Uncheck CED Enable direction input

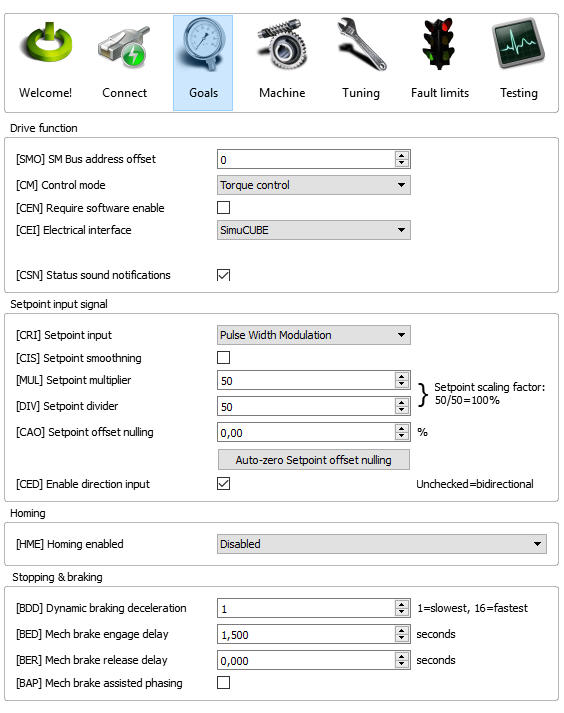click(x=223, y=483)
